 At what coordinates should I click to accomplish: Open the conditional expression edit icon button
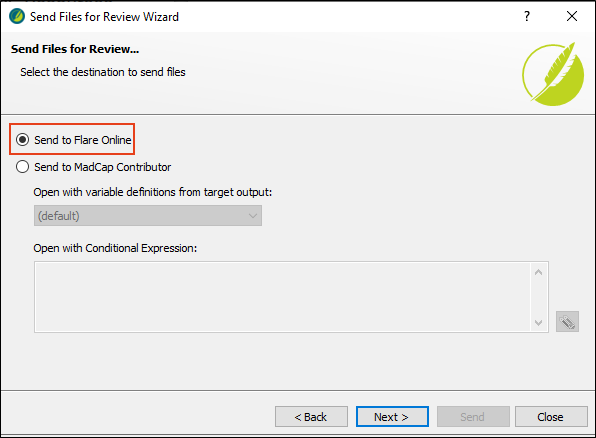(x=567, y=322)
